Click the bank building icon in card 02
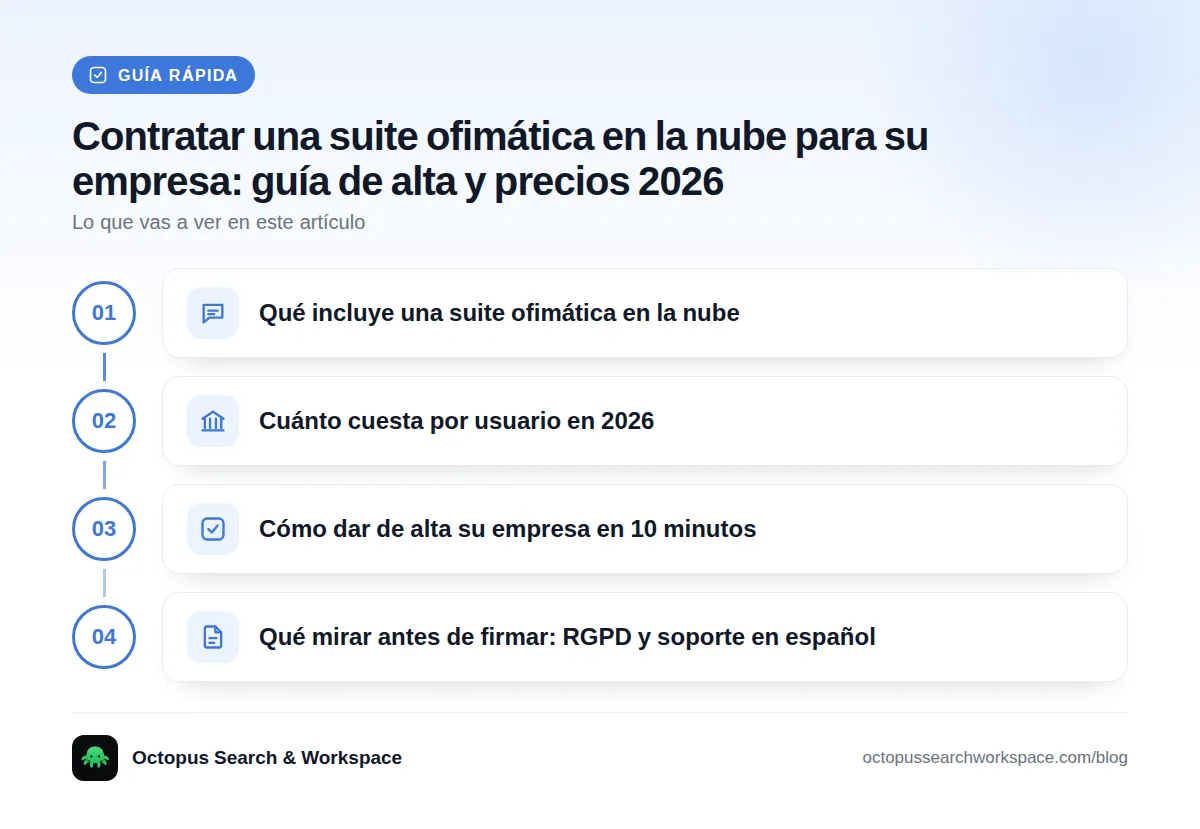Screen dimensions: 1200x829 (x=213, y=421)
